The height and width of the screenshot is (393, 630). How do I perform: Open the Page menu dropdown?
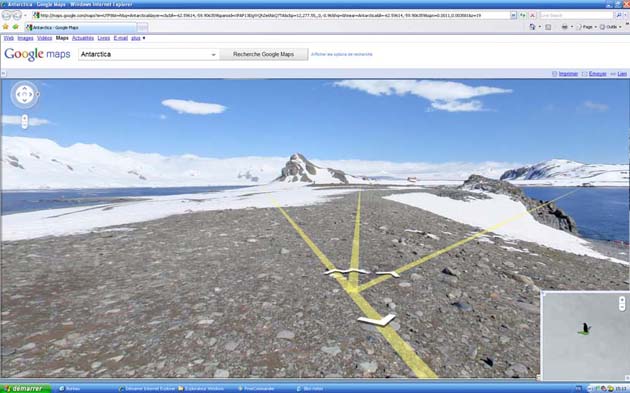pyautogui.click(x=587, y=27)
